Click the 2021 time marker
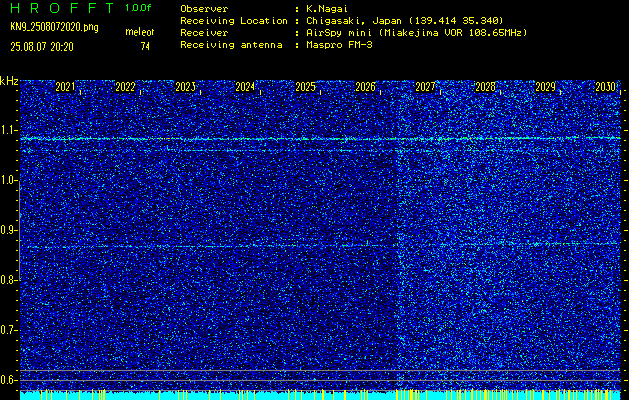 click(x=65, y=87)
